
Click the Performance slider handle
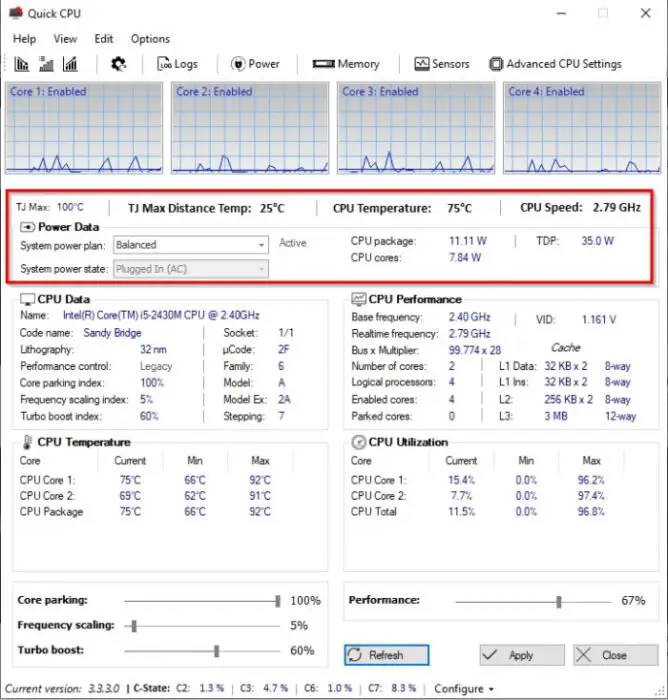559,602
